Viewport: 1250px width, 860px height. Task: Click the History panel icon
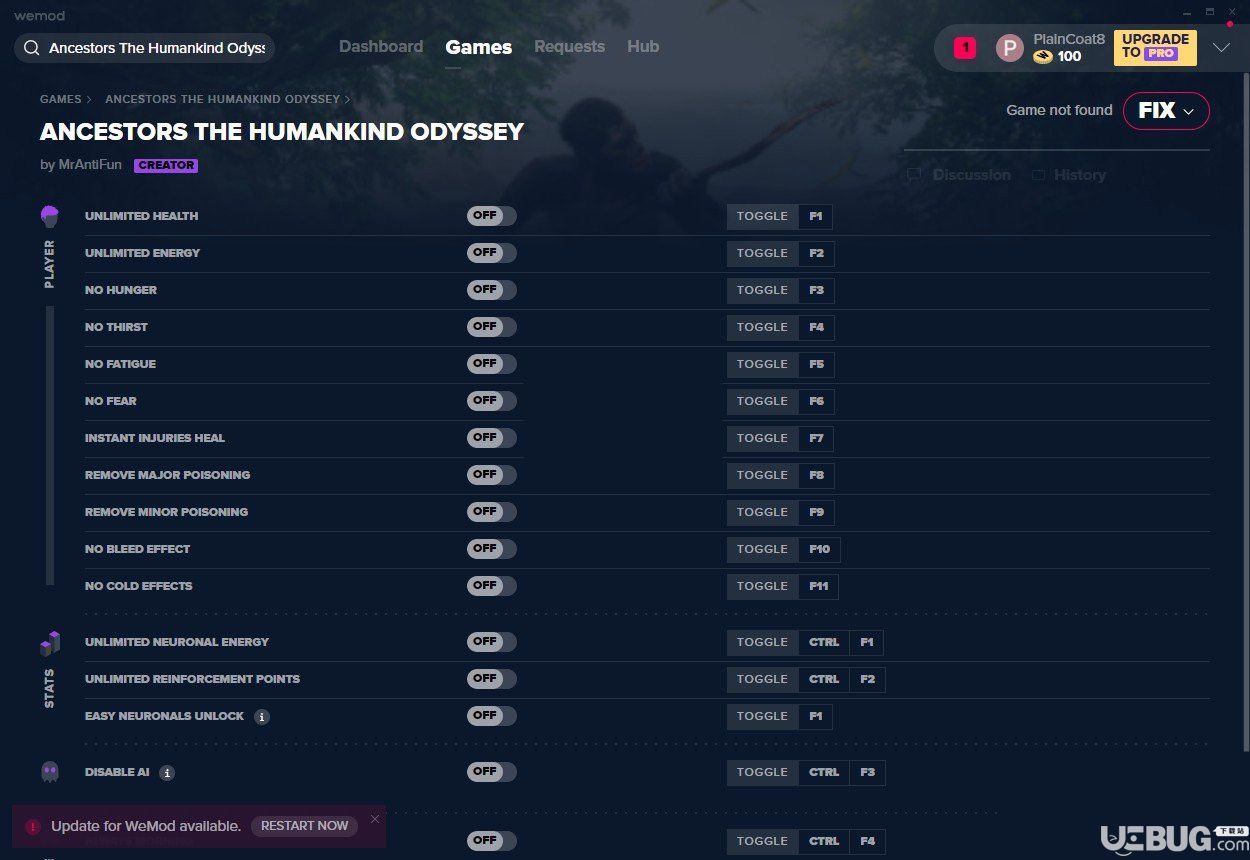click(1039, 175)
